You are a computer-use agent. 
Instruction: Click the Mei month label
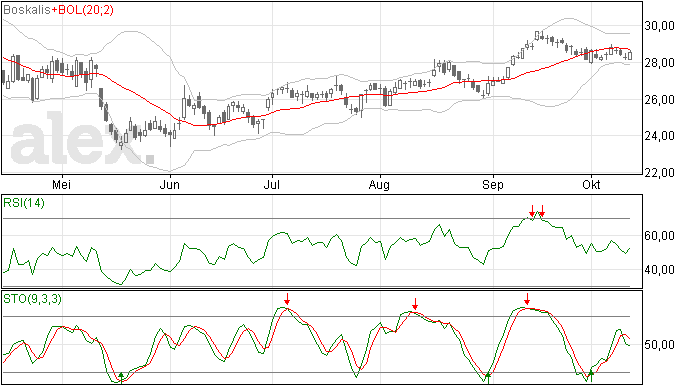point(62,184)
